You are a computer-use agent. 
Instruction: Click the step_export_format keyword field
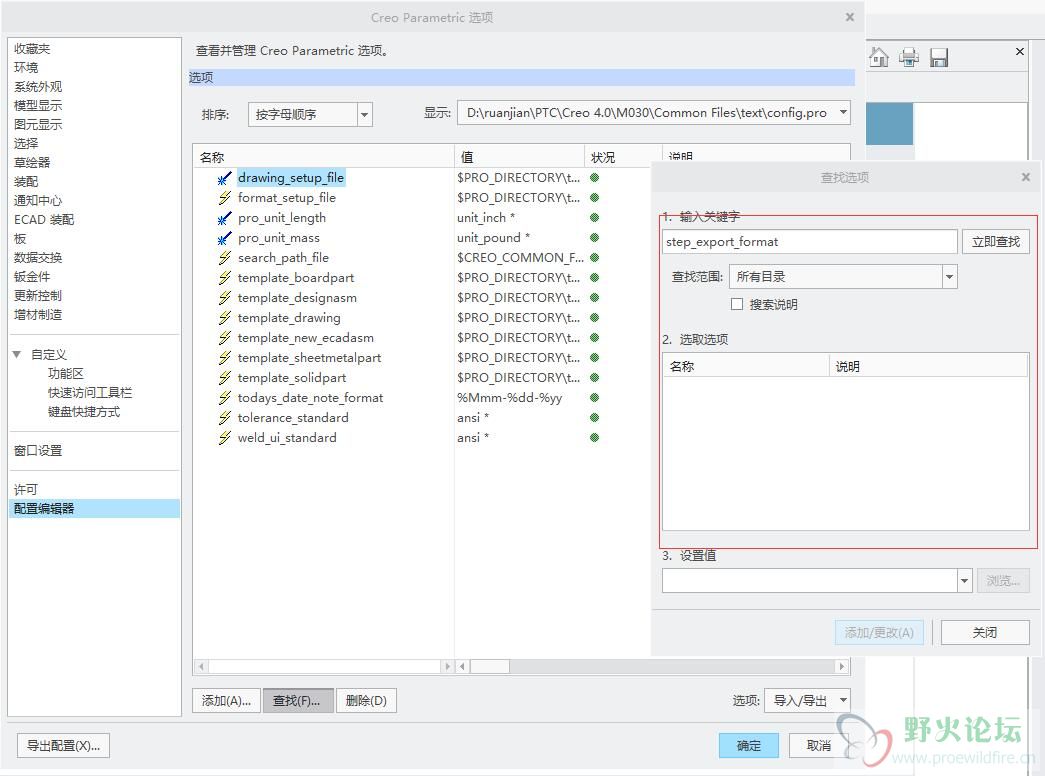tap(810, 242)
